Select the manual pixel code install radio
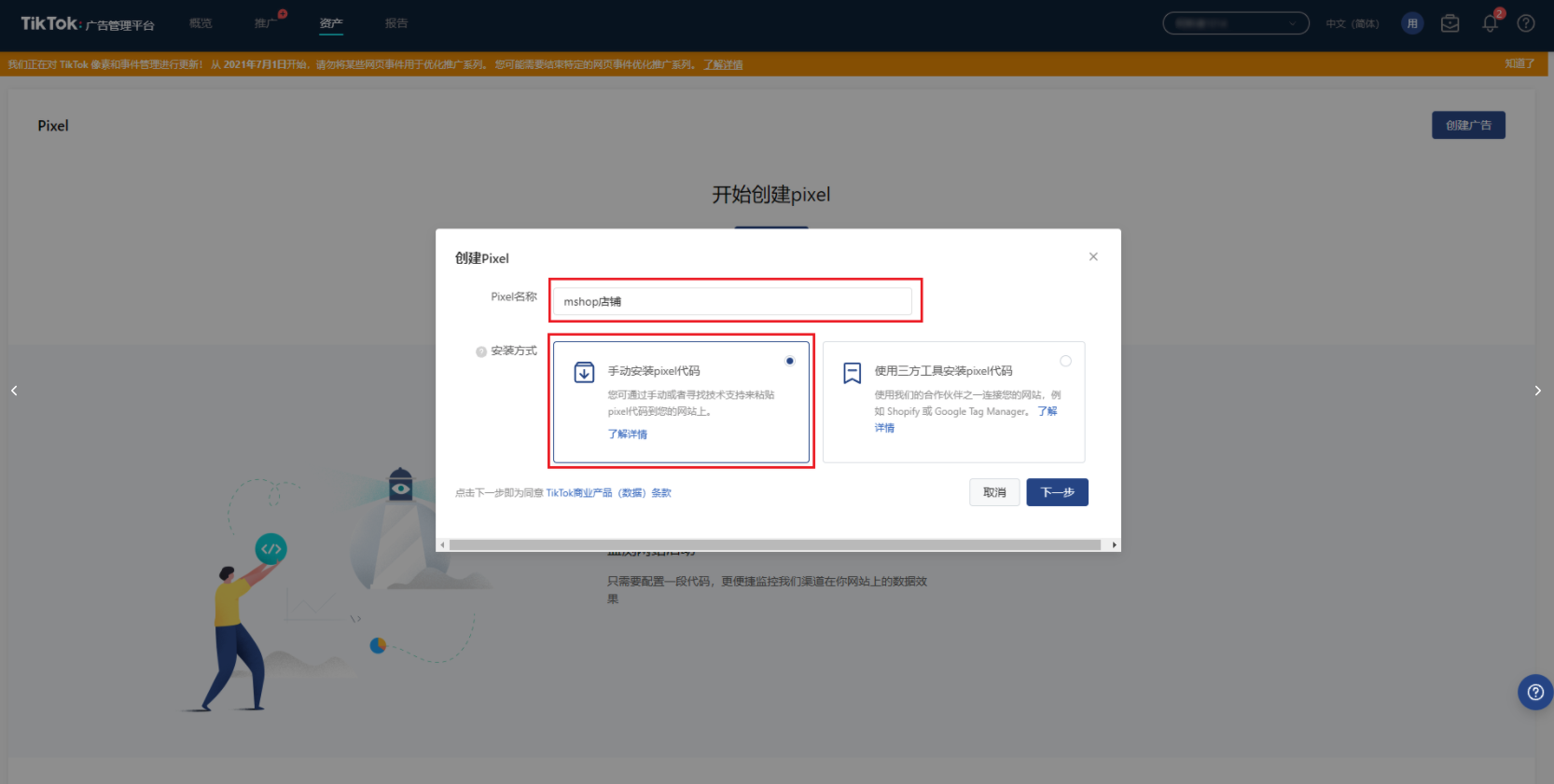This screenshot has height=784, width=1554. pos(790,361)
